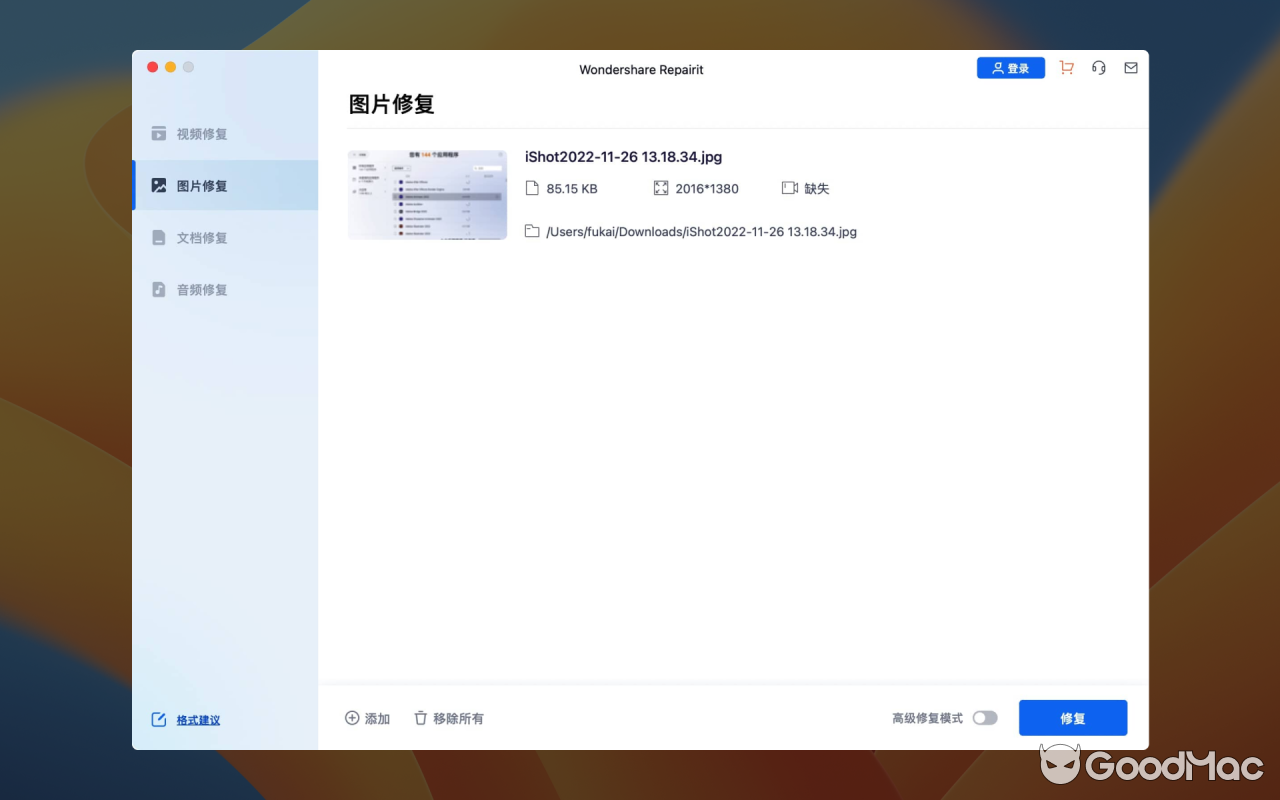1280x800 pixels.
Task: Select the iShot2022-11-26 13.18.34.jpg filename
Action: pyautogui.click(x=623, y=157)
